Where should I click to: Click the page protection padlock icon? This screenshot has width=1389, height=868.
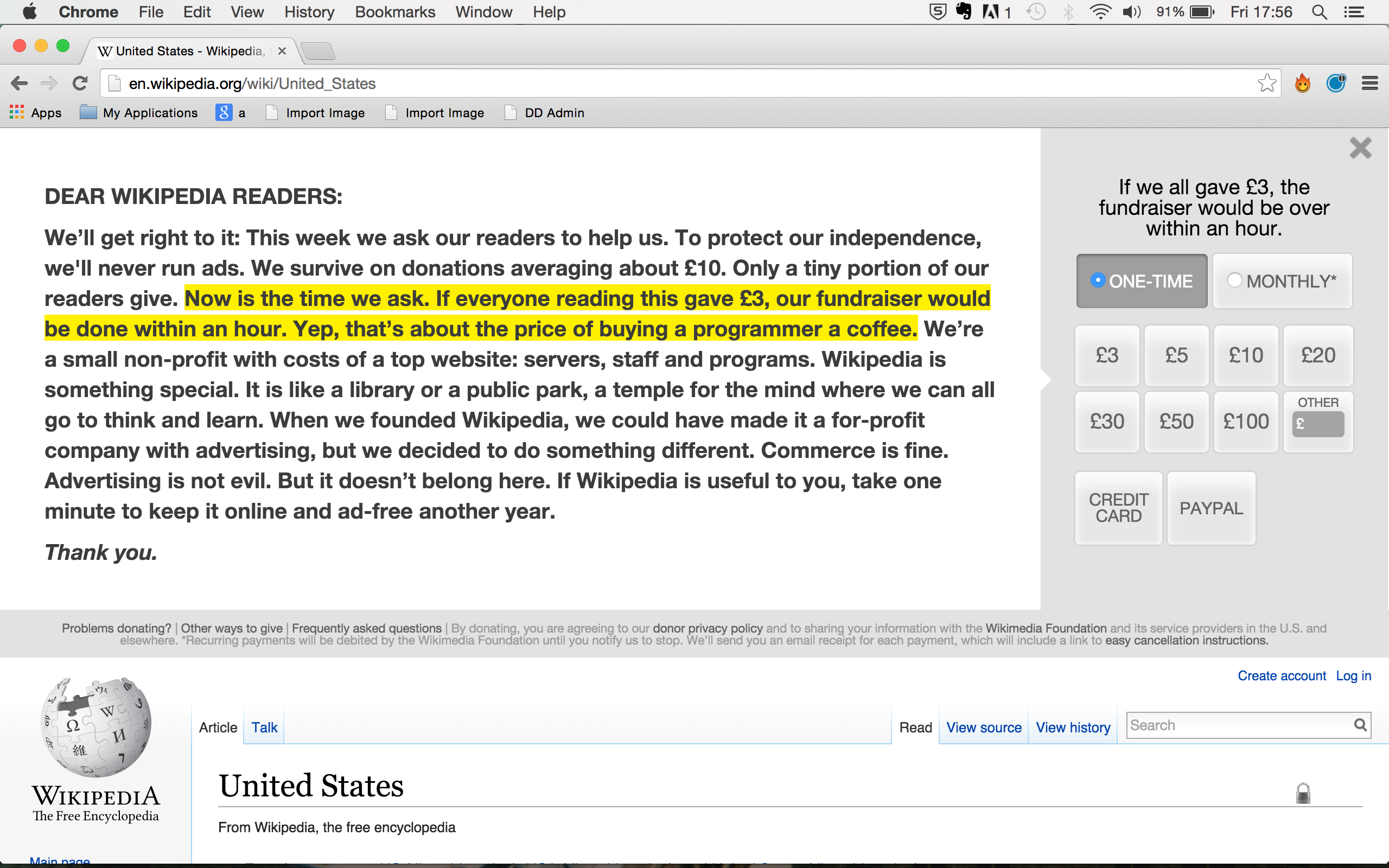point(1303,793)
